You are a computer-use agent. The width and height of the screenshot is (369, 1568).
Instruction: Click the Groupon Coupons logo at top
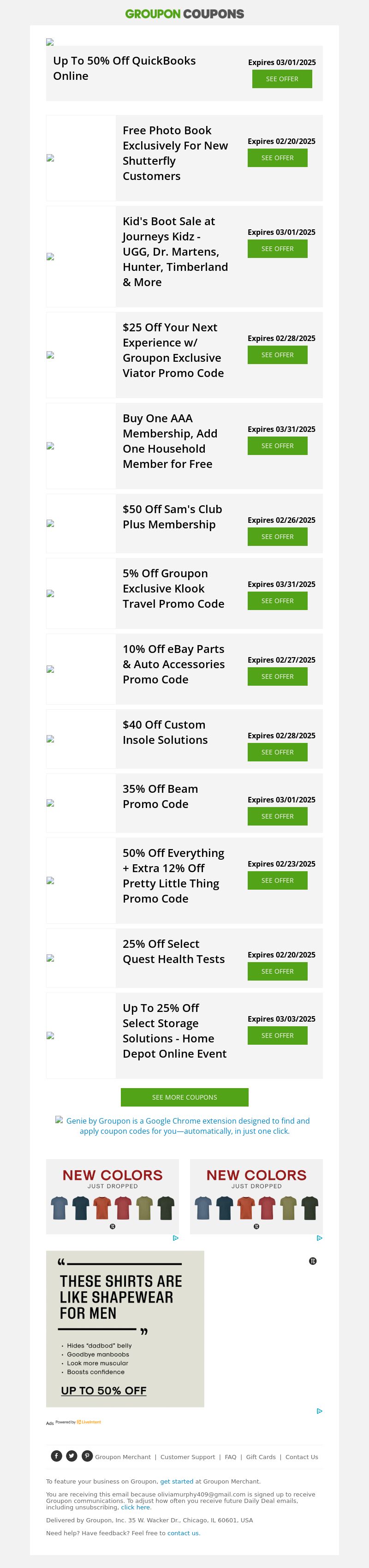click(184, 14)
